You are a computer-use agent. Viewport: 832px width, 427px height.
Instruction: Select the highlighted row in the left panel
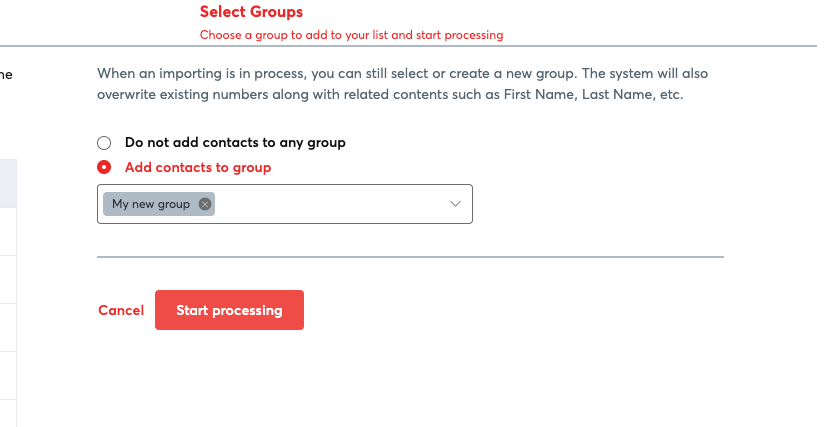pyautogui.click(x=8, y=184)
